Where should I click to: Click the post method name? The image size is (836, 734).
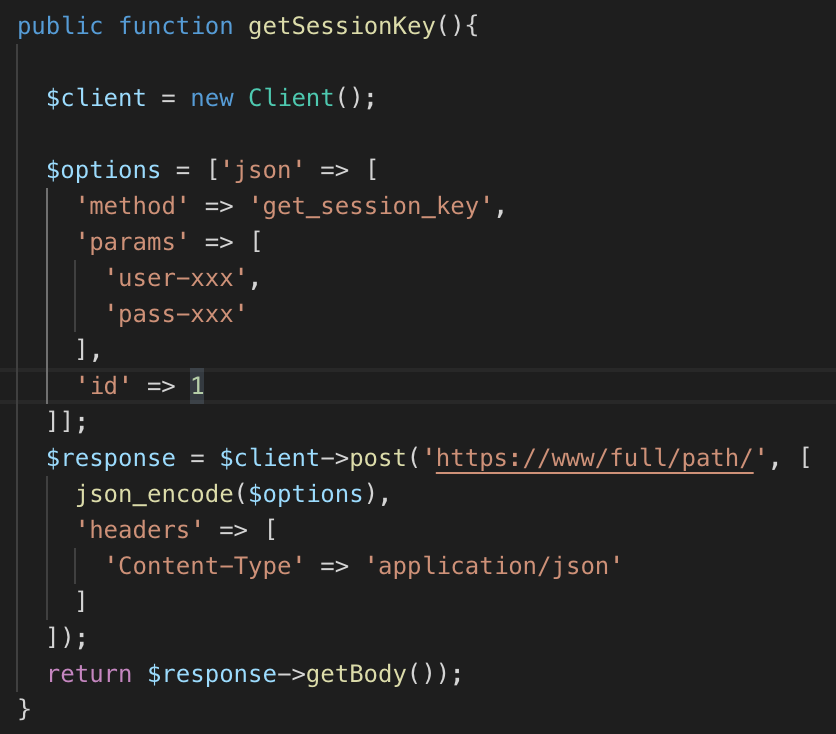coord(377,459)
